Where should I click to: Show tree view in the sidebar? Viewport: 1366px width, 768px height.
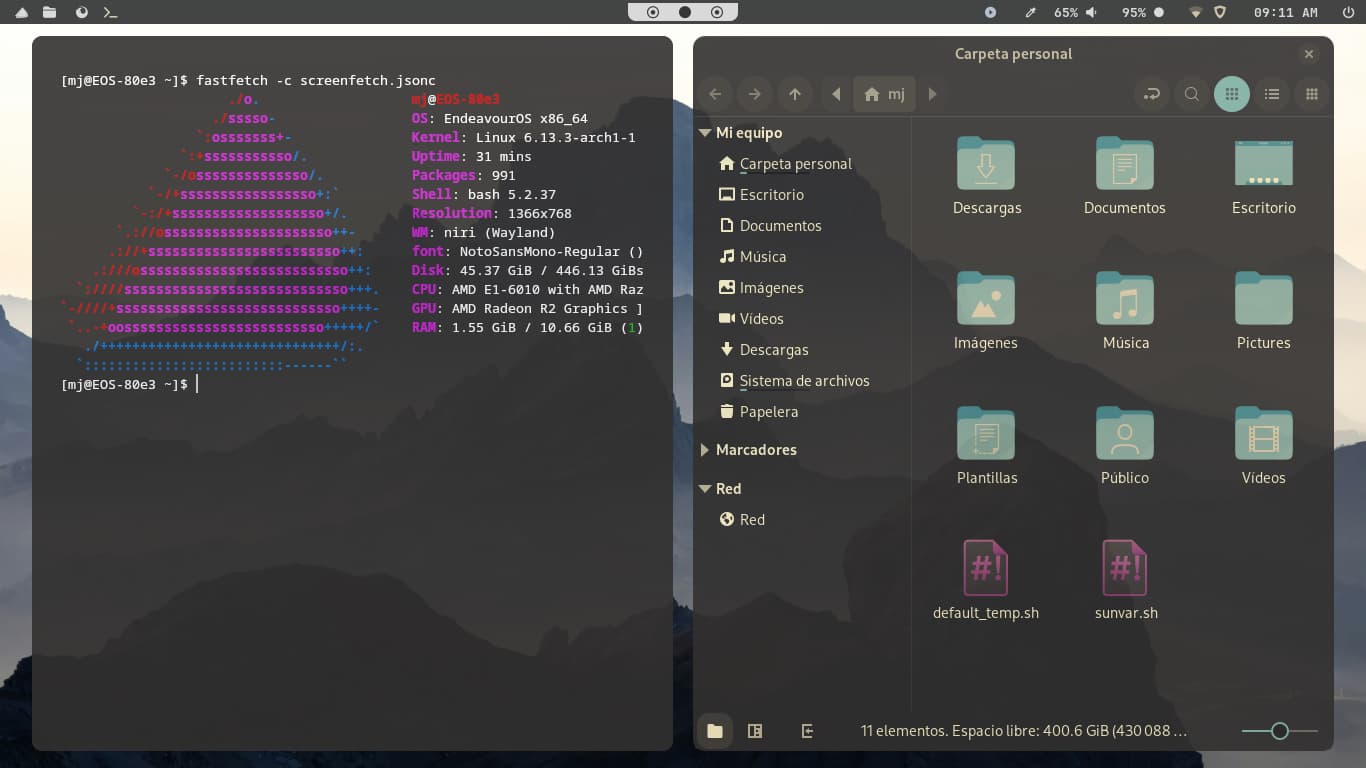(x=755, y=731)
